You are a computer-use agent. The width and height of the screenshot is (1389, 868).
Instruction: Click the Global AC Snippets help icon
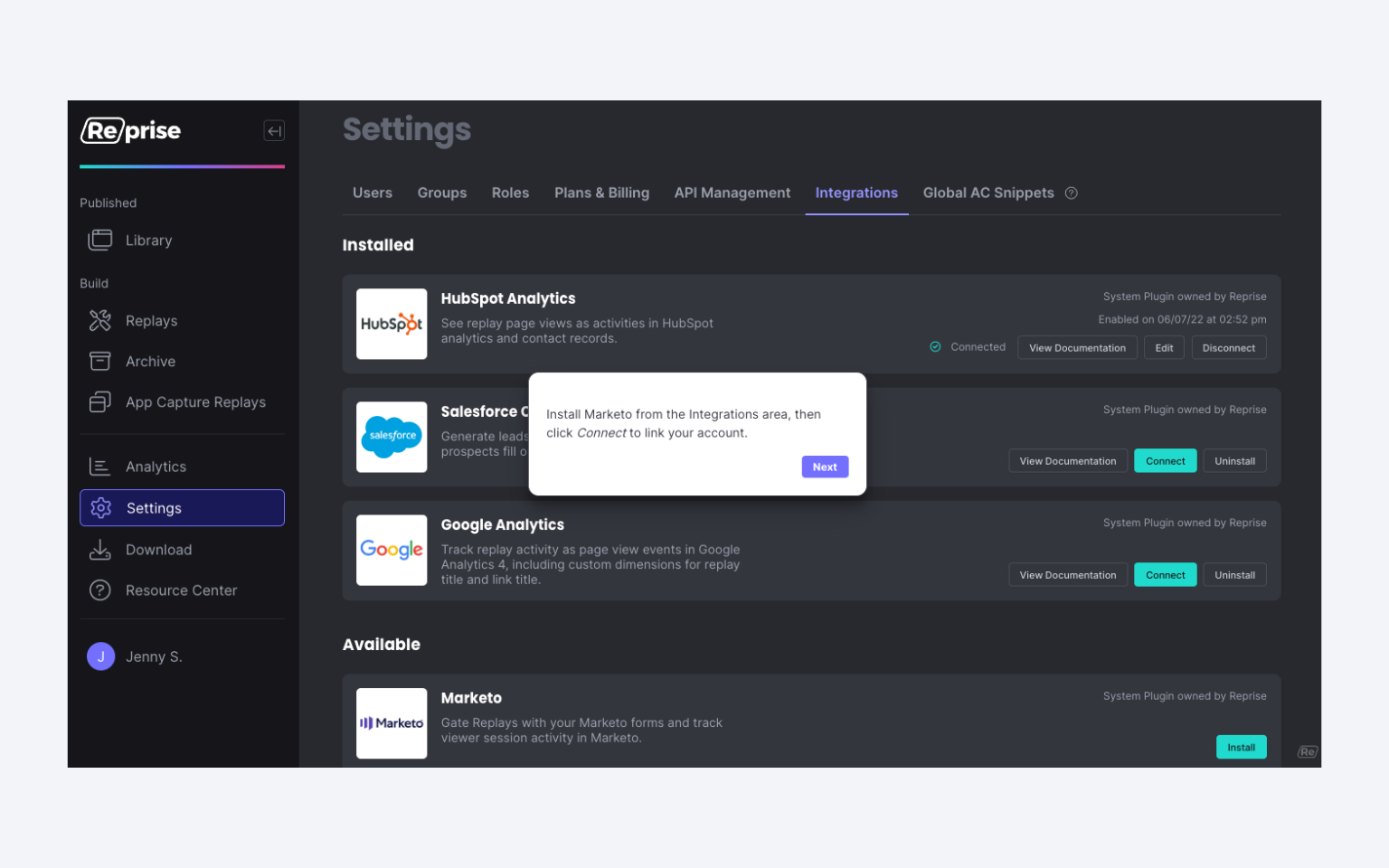[x=1072, y=193]
